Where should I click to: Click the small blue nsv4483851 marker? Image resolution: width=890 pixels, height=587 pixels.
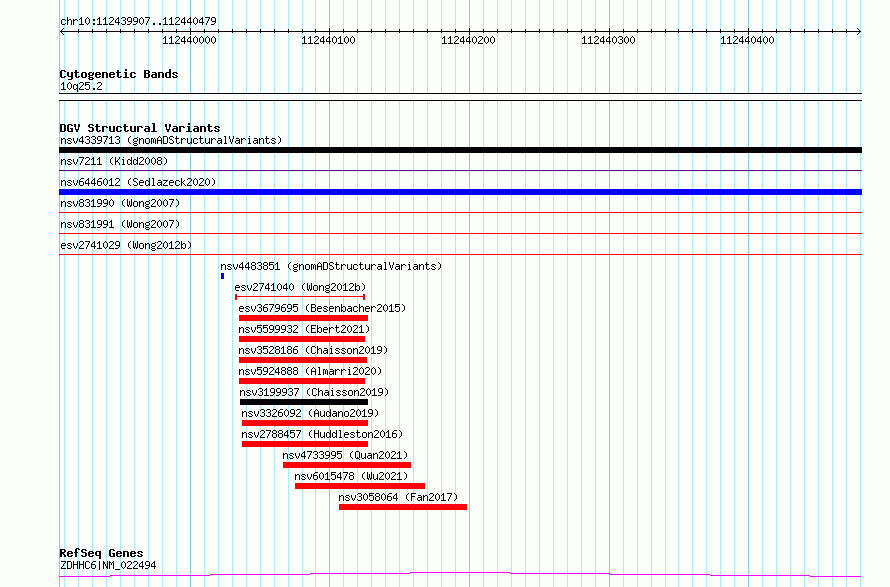pos(222,276)
